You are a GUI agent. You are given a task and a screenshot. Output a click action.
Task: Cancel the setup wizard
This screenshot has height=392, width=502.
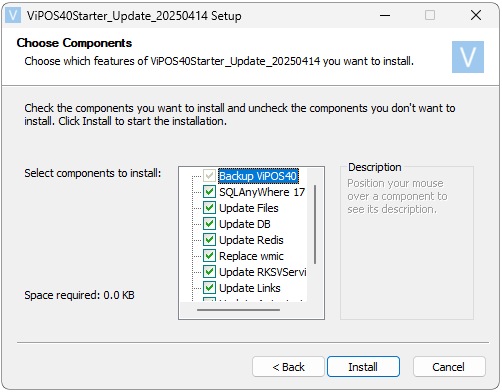(449, 367)
